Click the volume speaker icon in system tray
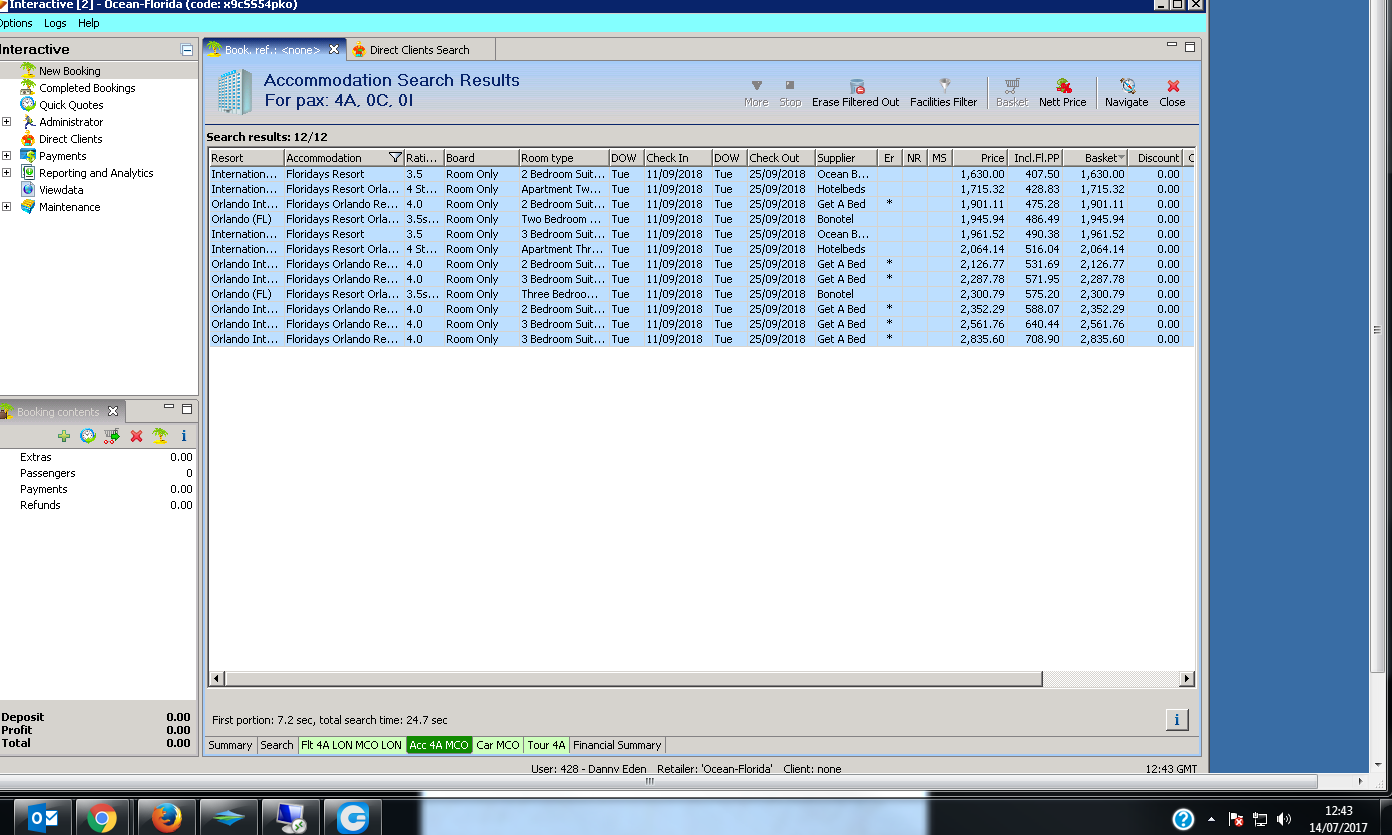 coord(1284,819)
